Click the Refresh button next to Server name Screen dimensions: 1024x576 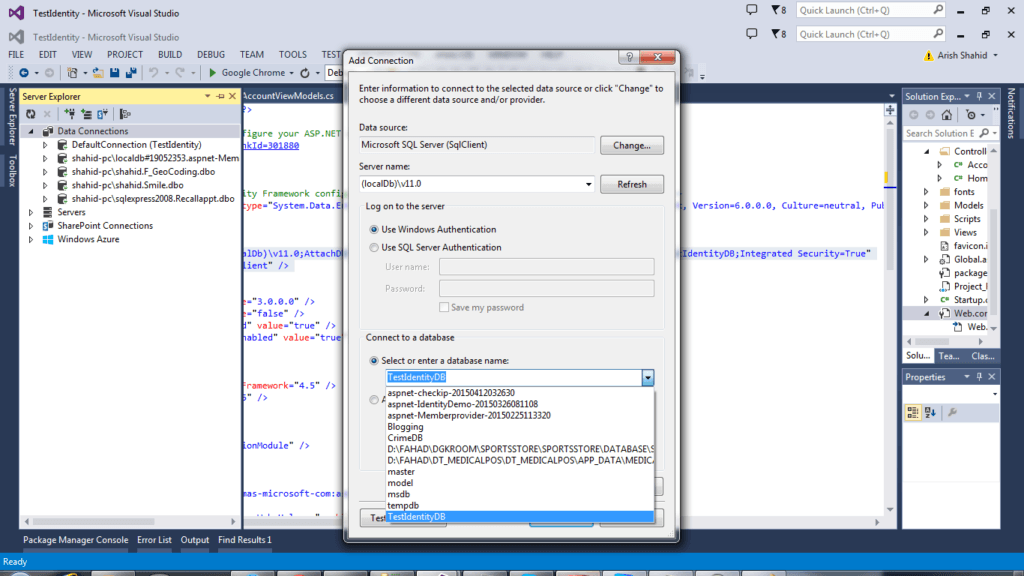[x=632, y=184]
